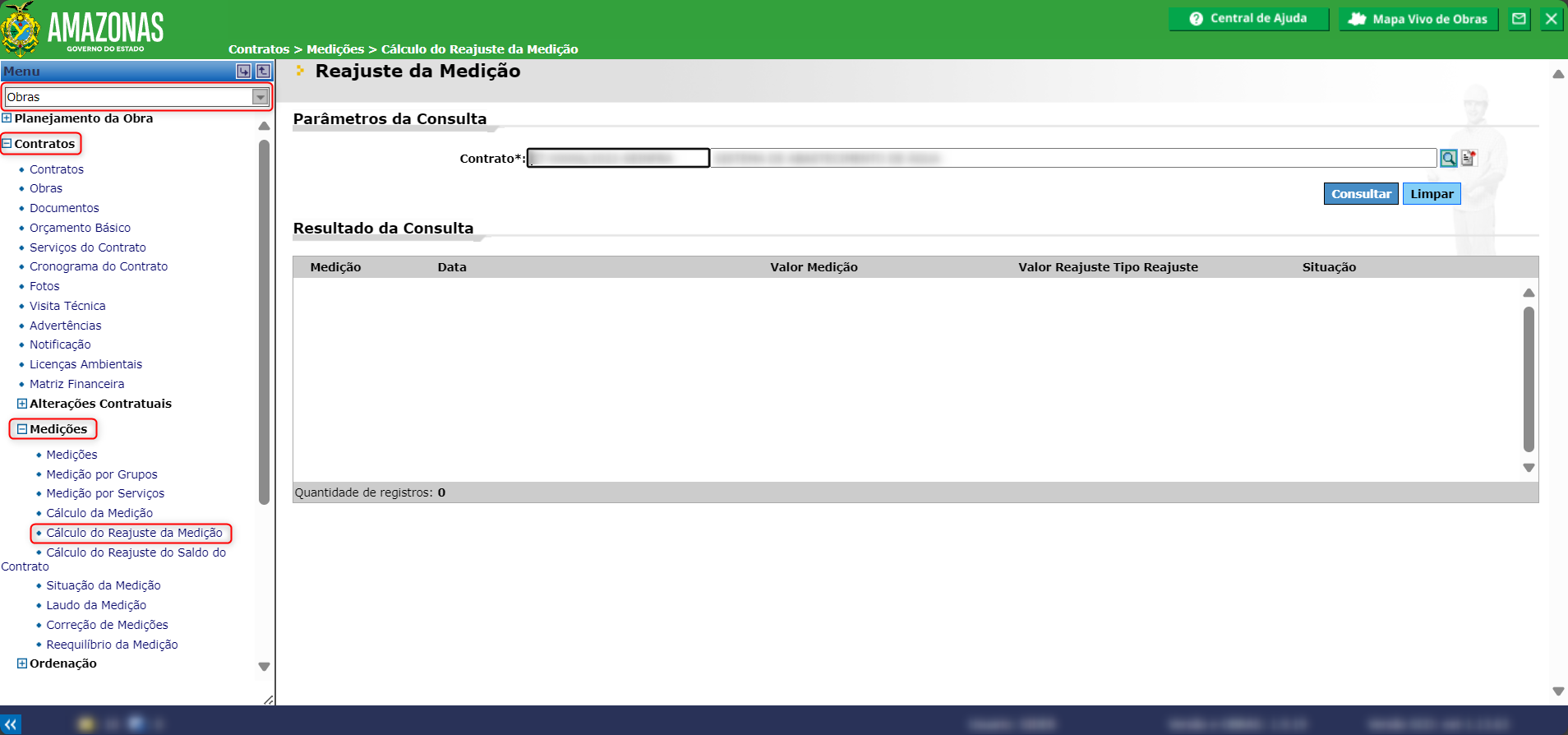The image size is (1568, 735).
Task: Open Cronograma do Contrato
Action: coord(99,266)
